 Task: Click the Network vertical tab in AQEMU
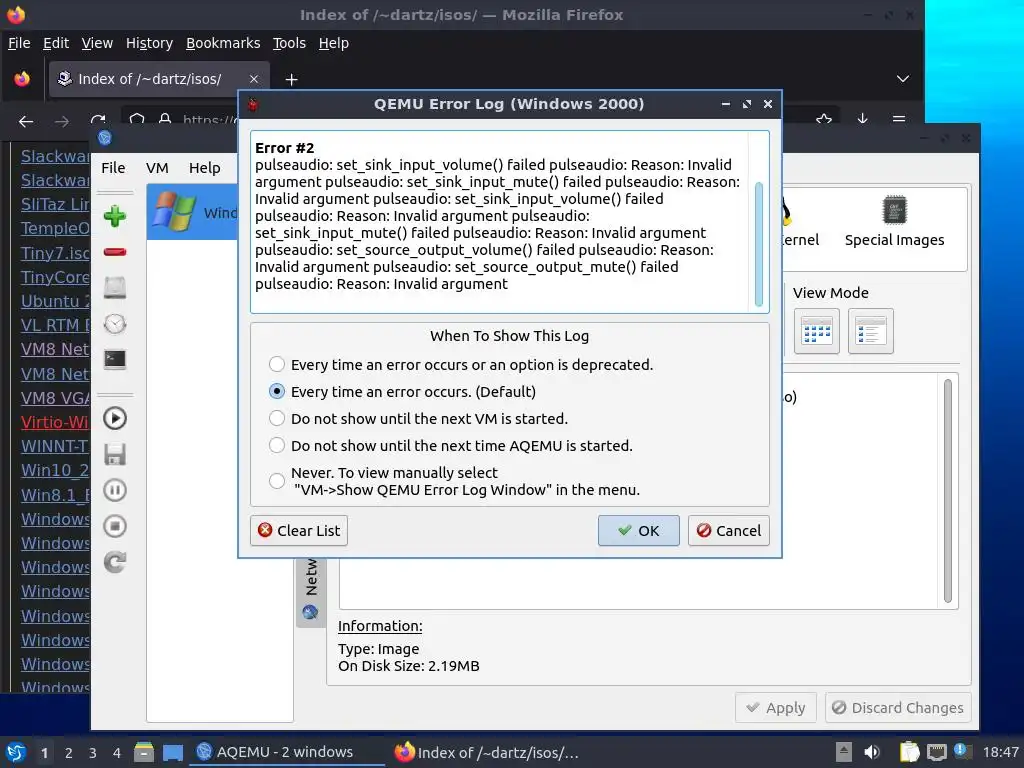tap(311, 591)
